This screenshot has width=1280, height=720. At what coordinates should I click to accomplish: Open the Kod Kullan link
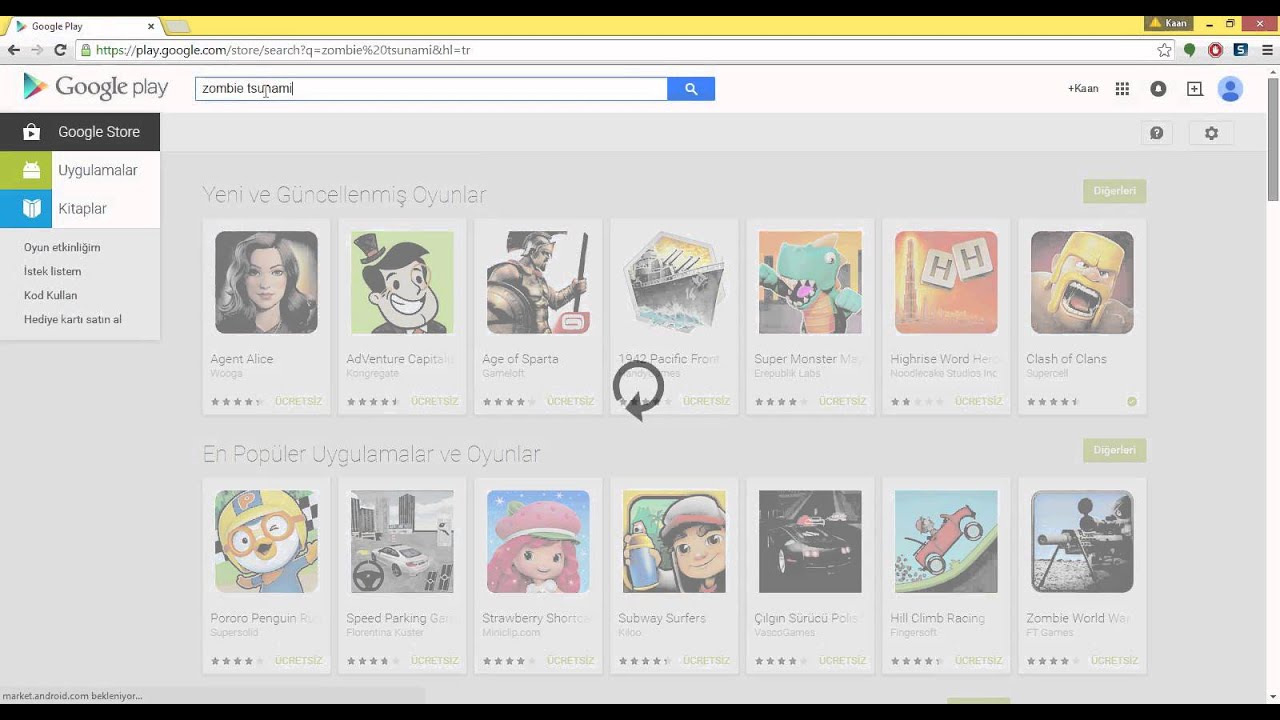50,295
